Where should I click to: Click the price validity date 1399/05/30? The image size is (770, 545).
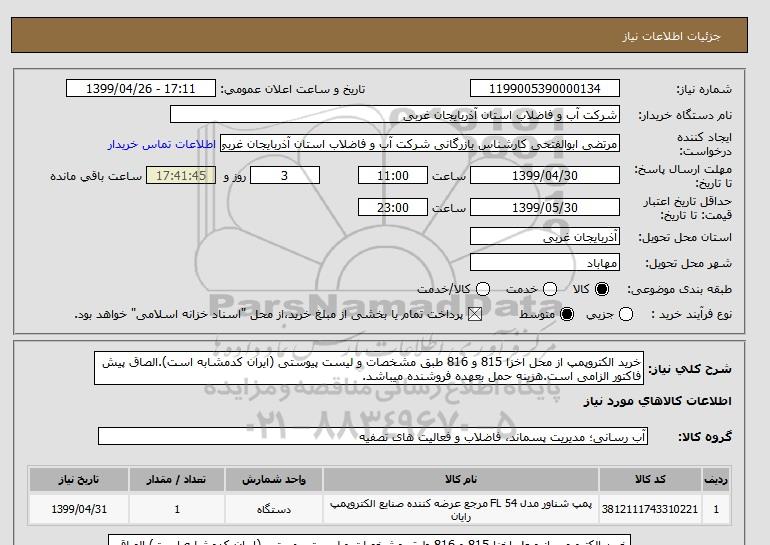[x=545, y=207]
